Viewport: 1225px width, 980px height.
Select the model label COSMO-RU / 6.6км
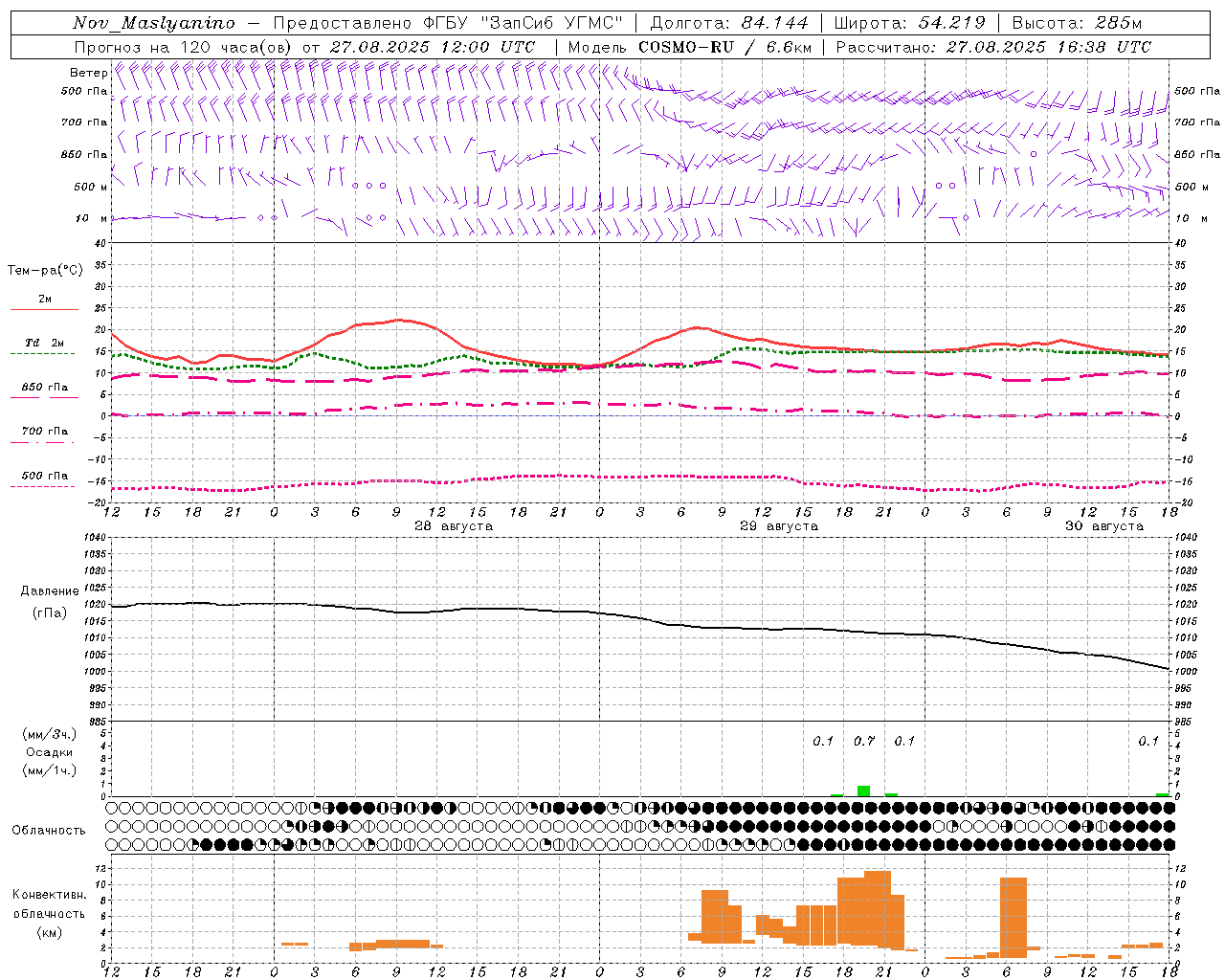[x=725, y=47]
